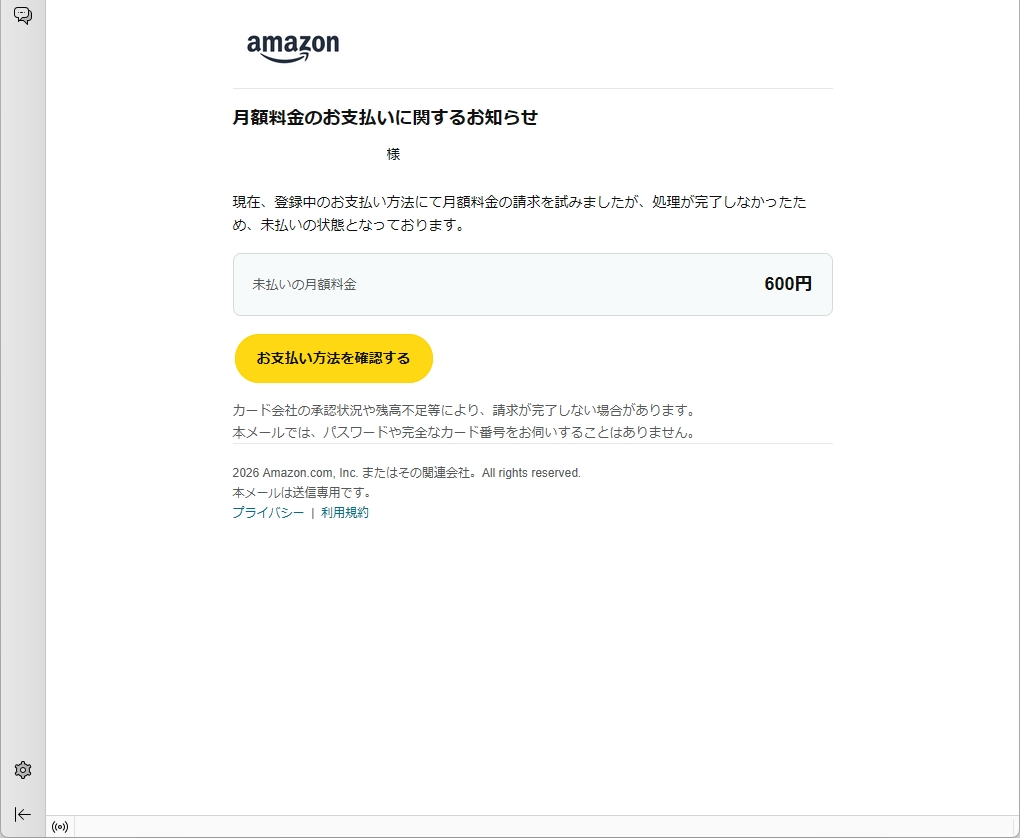Viewport: 1020px width, 838px height.
Task: Open the プライバシー link
Action: click(x=268, y=513)
